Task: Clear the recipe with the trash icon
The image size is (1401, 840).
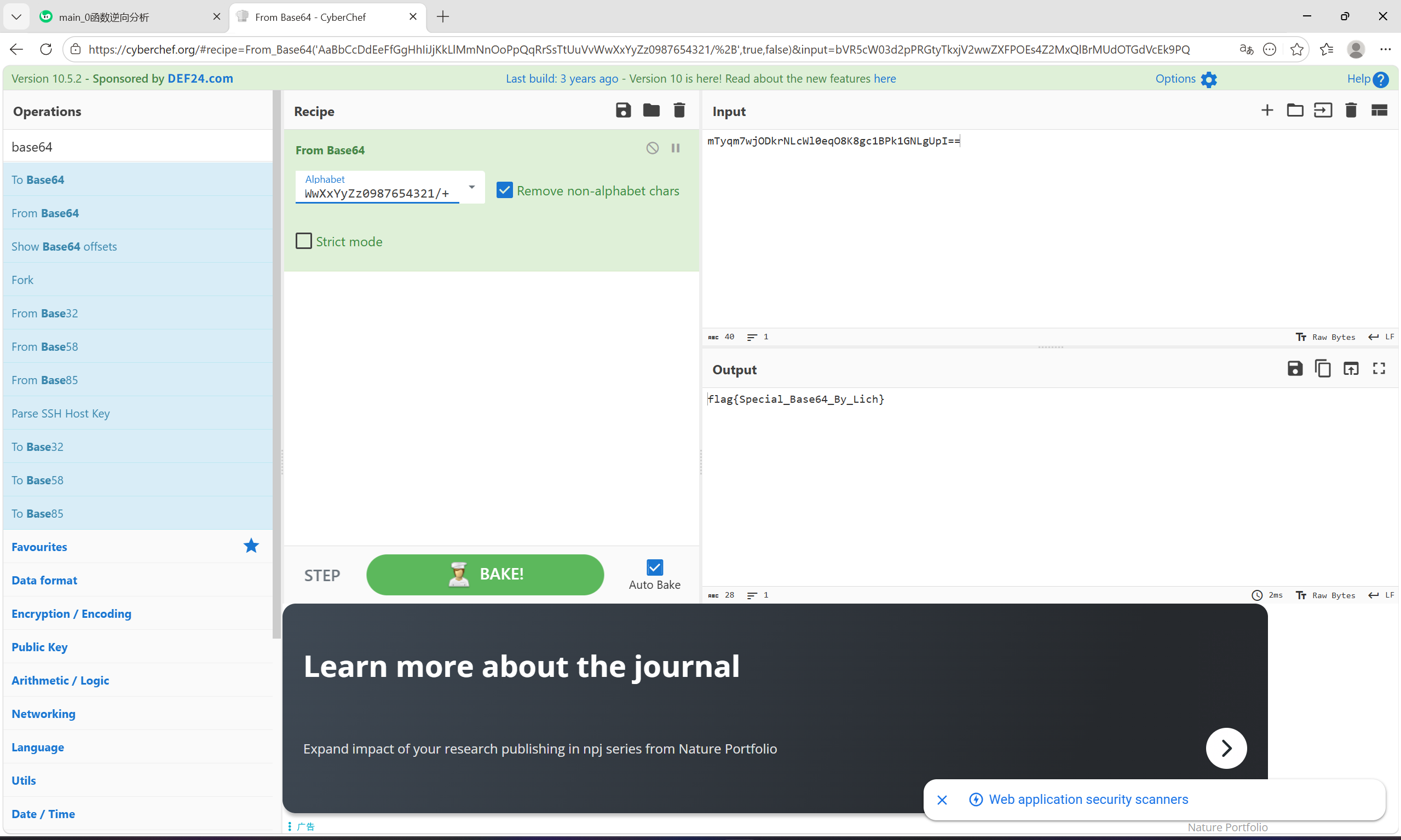Action: point(679,111)
